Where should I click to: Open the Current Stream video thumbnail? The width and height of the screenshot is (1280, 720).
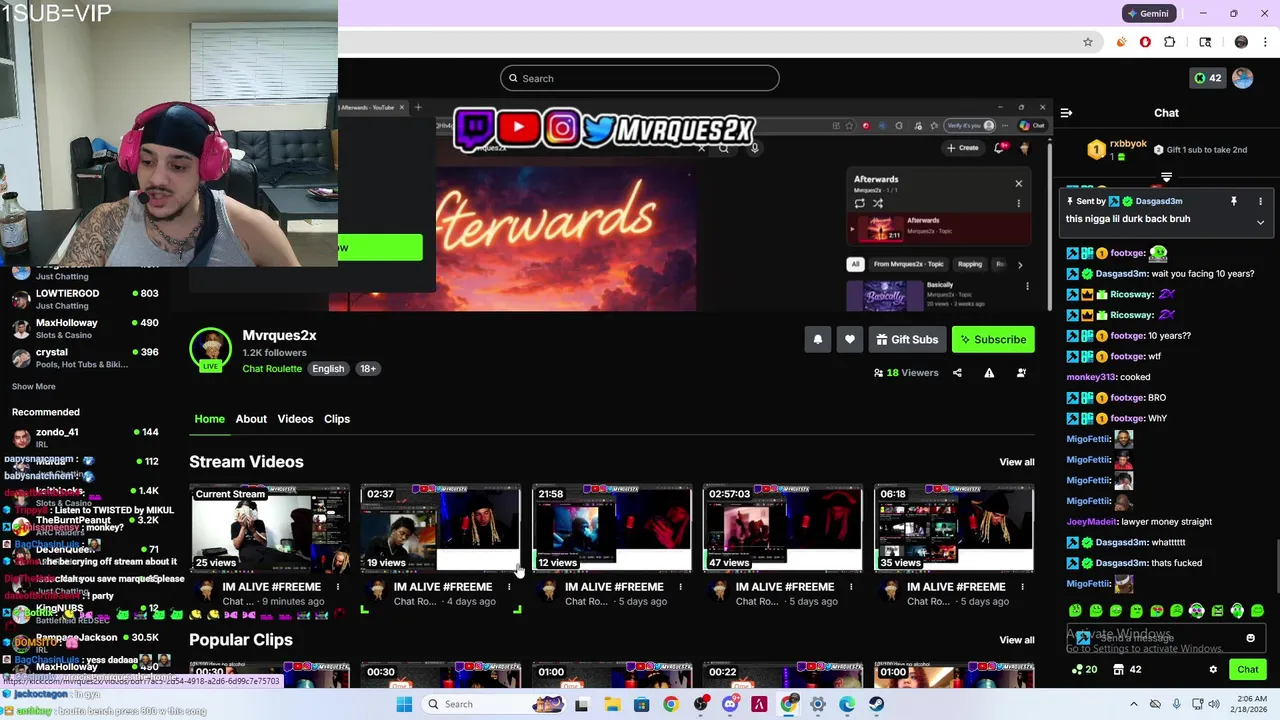point(270,528)
